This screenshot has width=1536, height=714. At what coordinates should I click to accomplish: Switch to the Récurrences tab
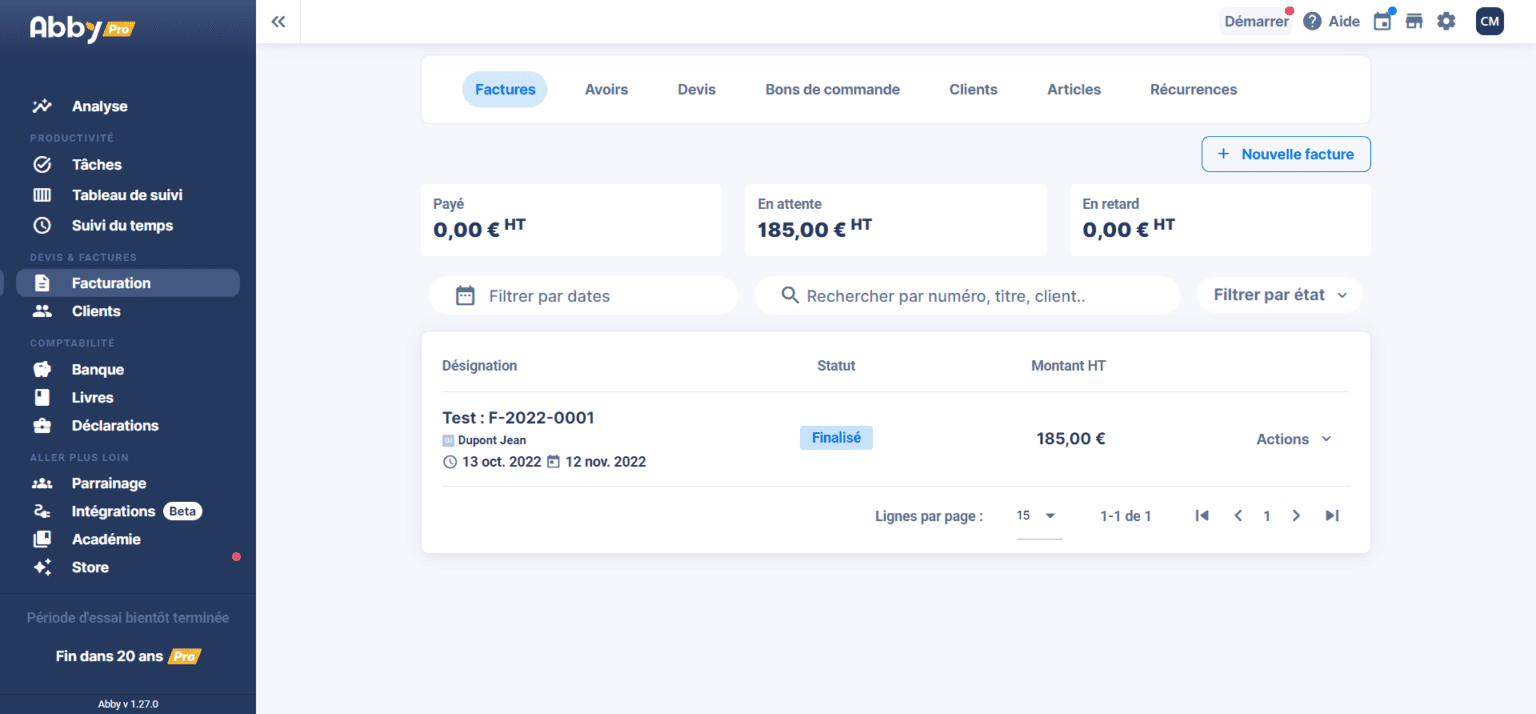pyautogui.click(x=1193, y=89)
